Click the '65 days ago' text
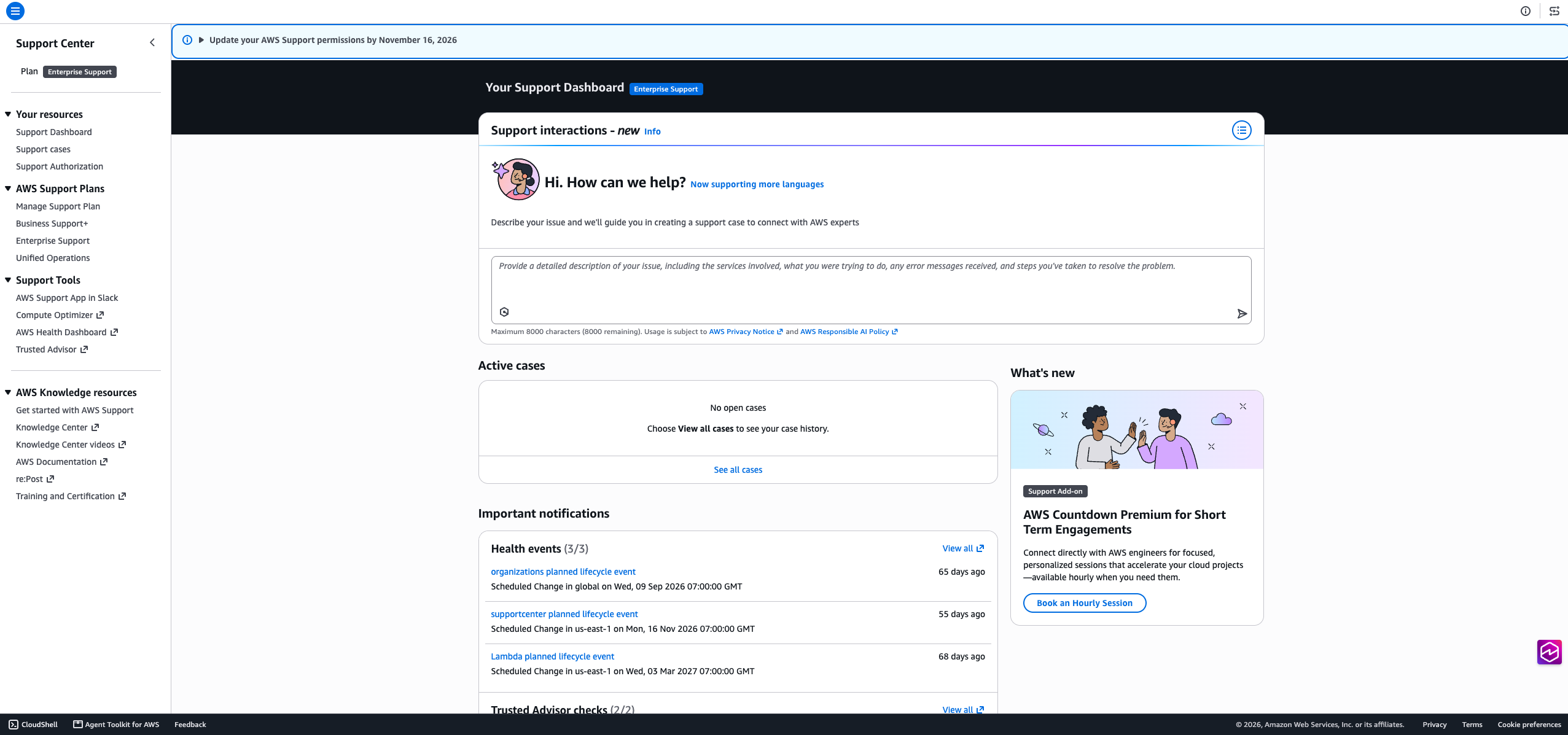This screenshot has width=1568, height=735. tap(961, 572)
